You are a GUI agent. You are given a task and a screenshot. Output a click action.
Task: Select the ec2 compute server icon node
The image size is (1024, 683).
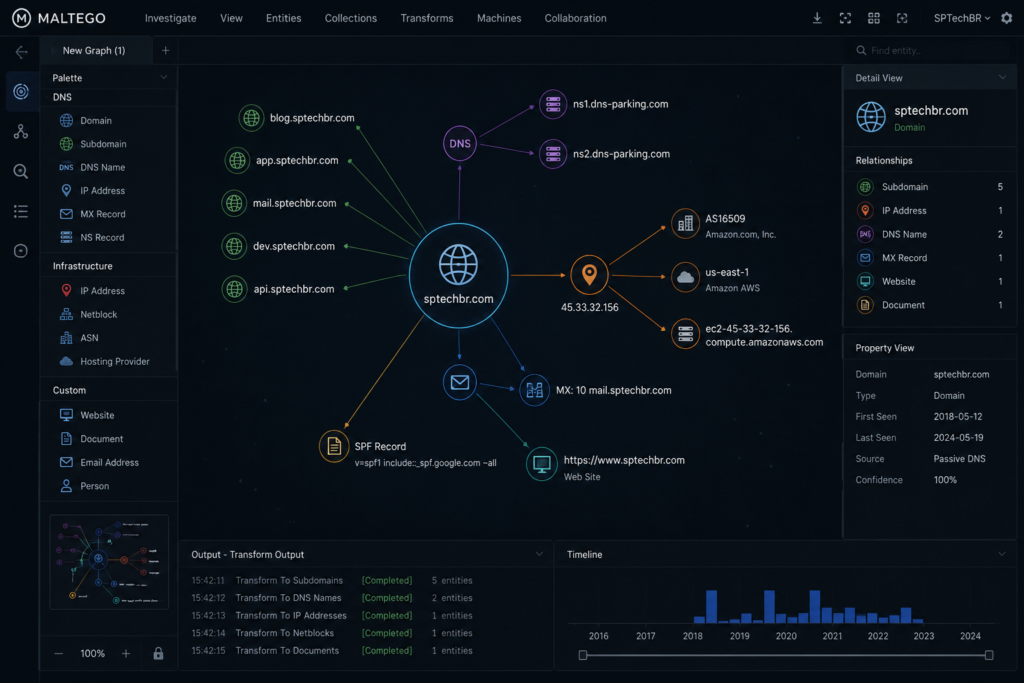point(685,334)
